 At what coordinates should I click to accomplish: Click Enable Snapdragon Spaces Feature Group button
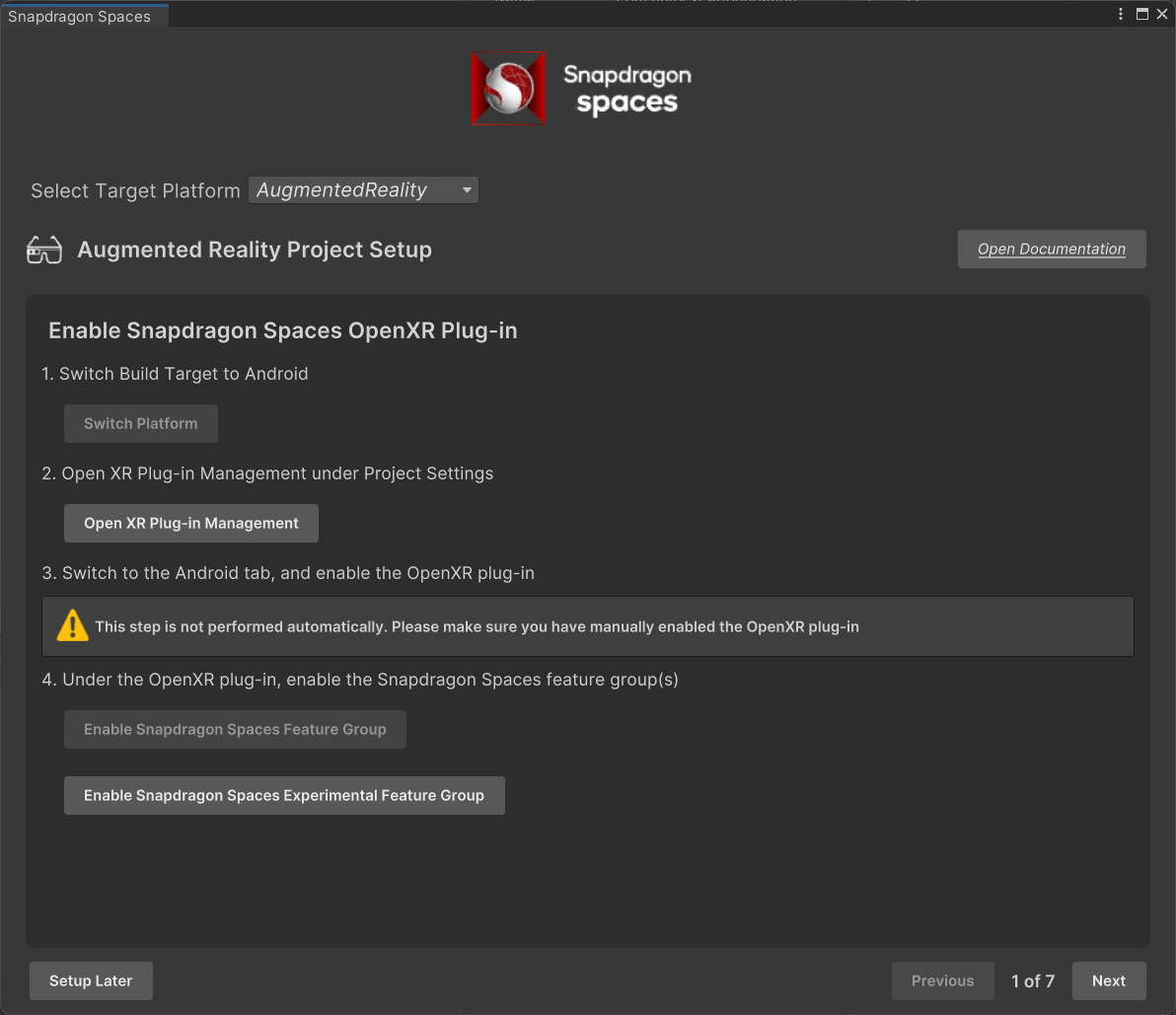tap(235, 729)
